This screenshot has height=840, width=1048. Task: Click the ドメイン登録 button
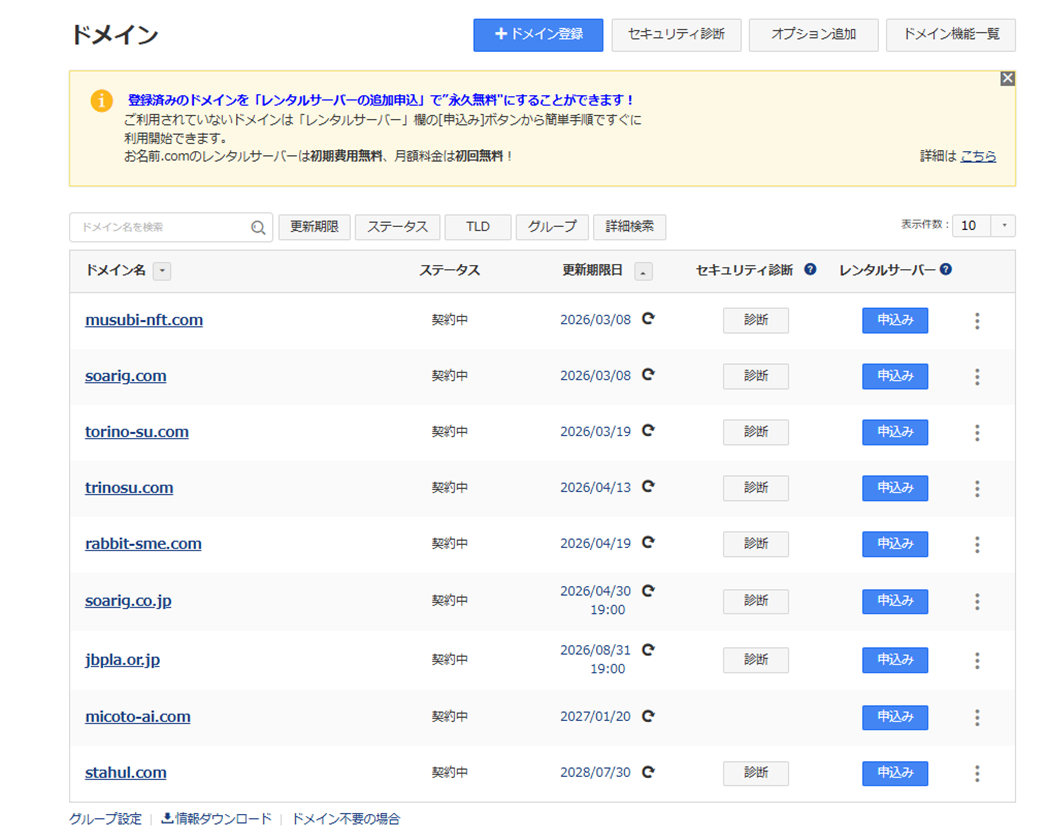[538, 35]
